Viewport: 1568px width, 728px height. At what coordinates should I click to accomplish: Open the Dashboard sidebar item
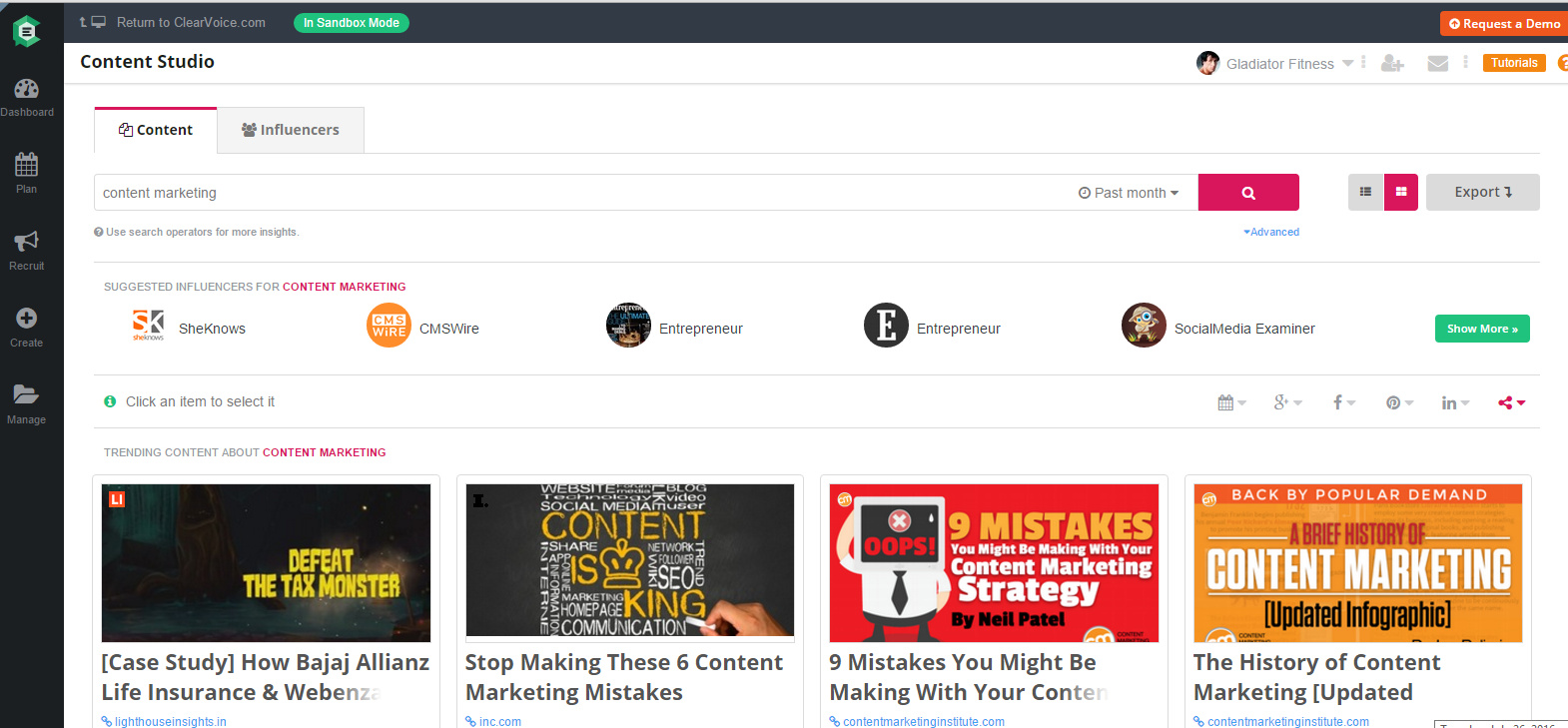point(27,98)
